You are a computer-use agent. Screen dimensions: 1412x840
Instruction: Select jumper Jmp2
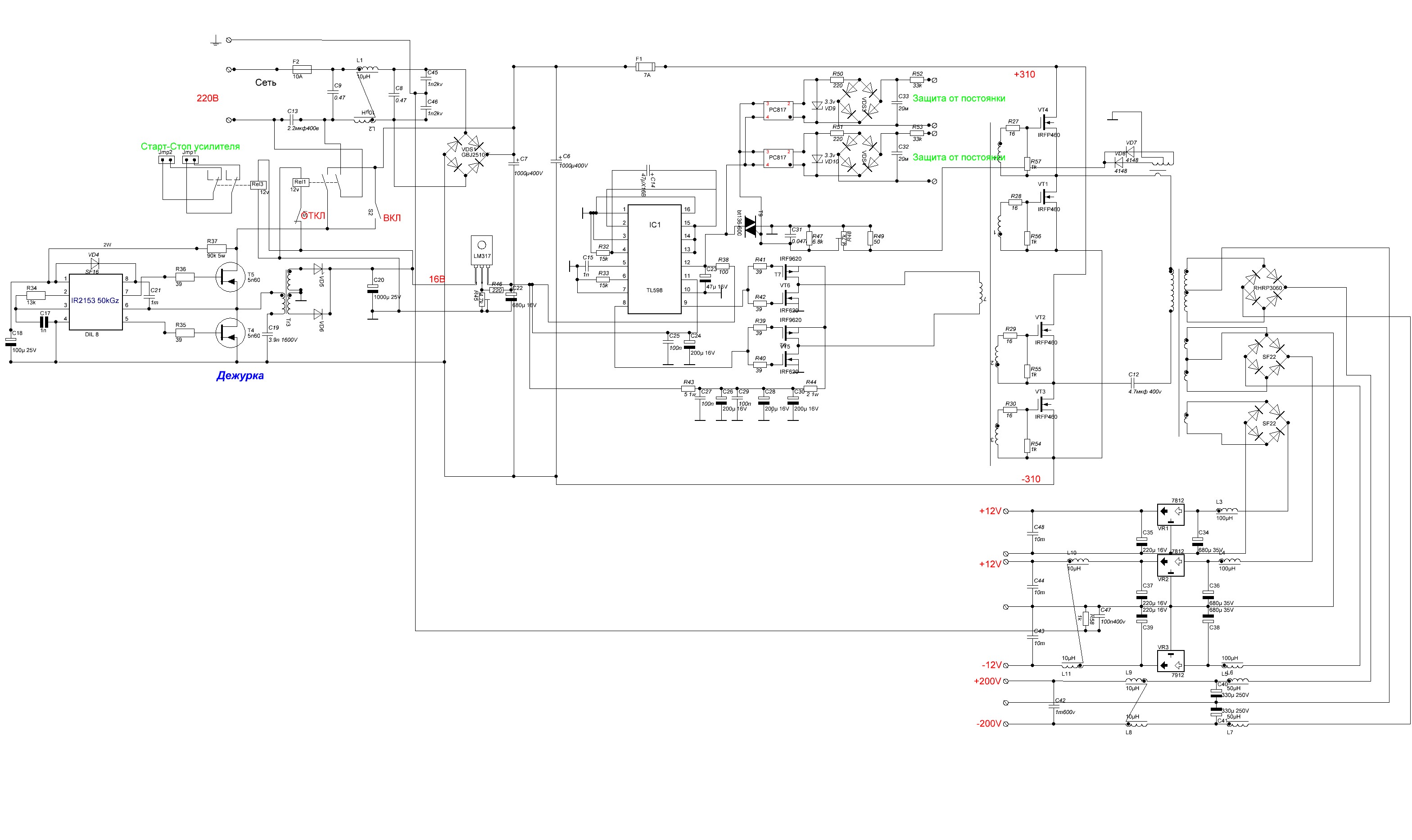tap(166, 160)
